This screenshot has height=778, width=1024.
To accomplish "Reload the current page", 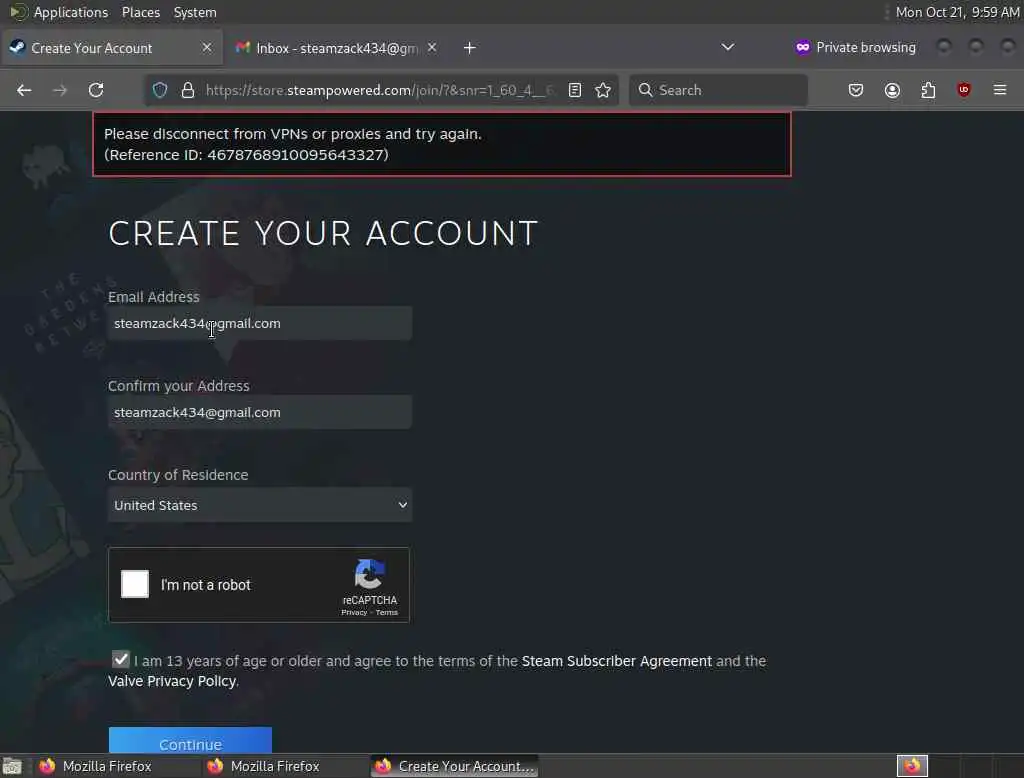I will point(96,90).
